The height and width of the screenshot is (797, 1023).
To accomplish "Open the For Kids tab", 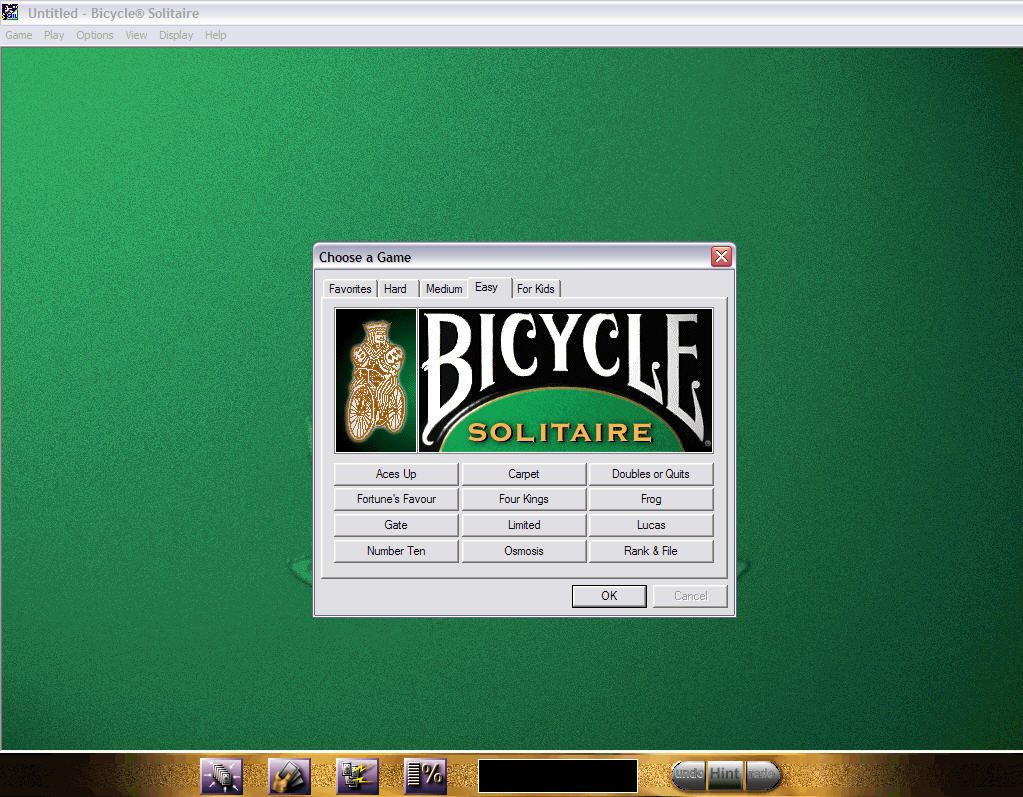I will (x=536, y=289).
